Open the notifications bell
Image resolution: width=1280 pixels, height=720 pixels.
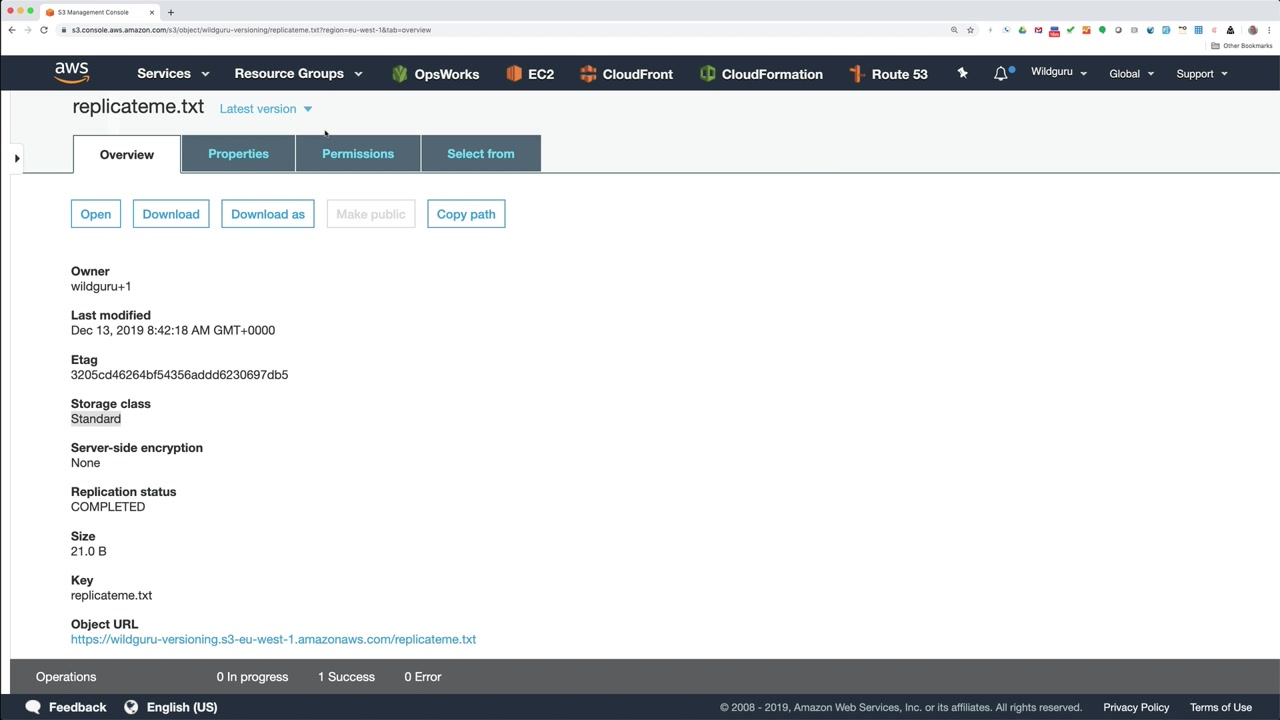coord(1001,74)
